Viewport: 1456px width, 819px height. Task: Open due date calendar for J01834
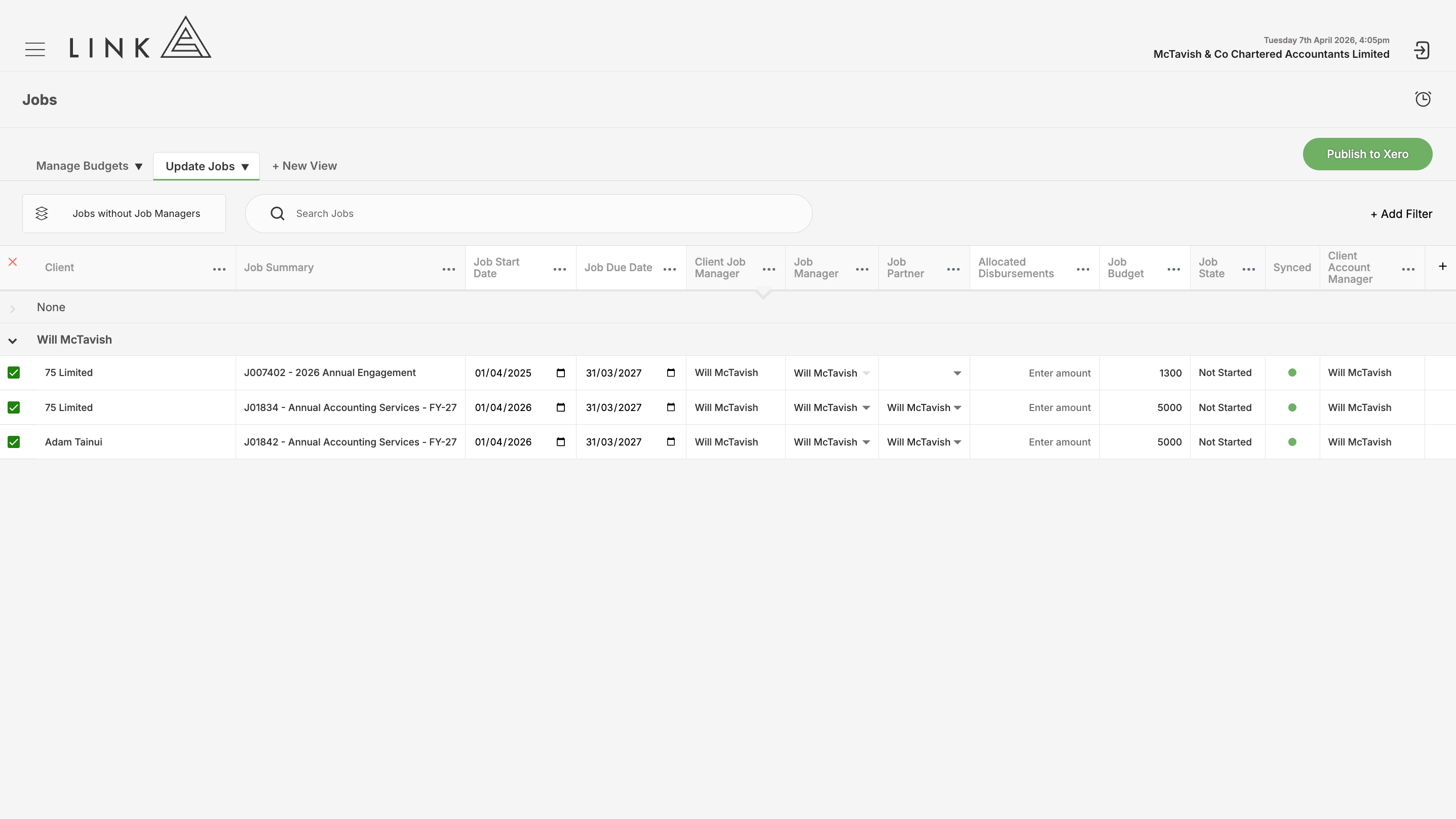pos(671,407)
